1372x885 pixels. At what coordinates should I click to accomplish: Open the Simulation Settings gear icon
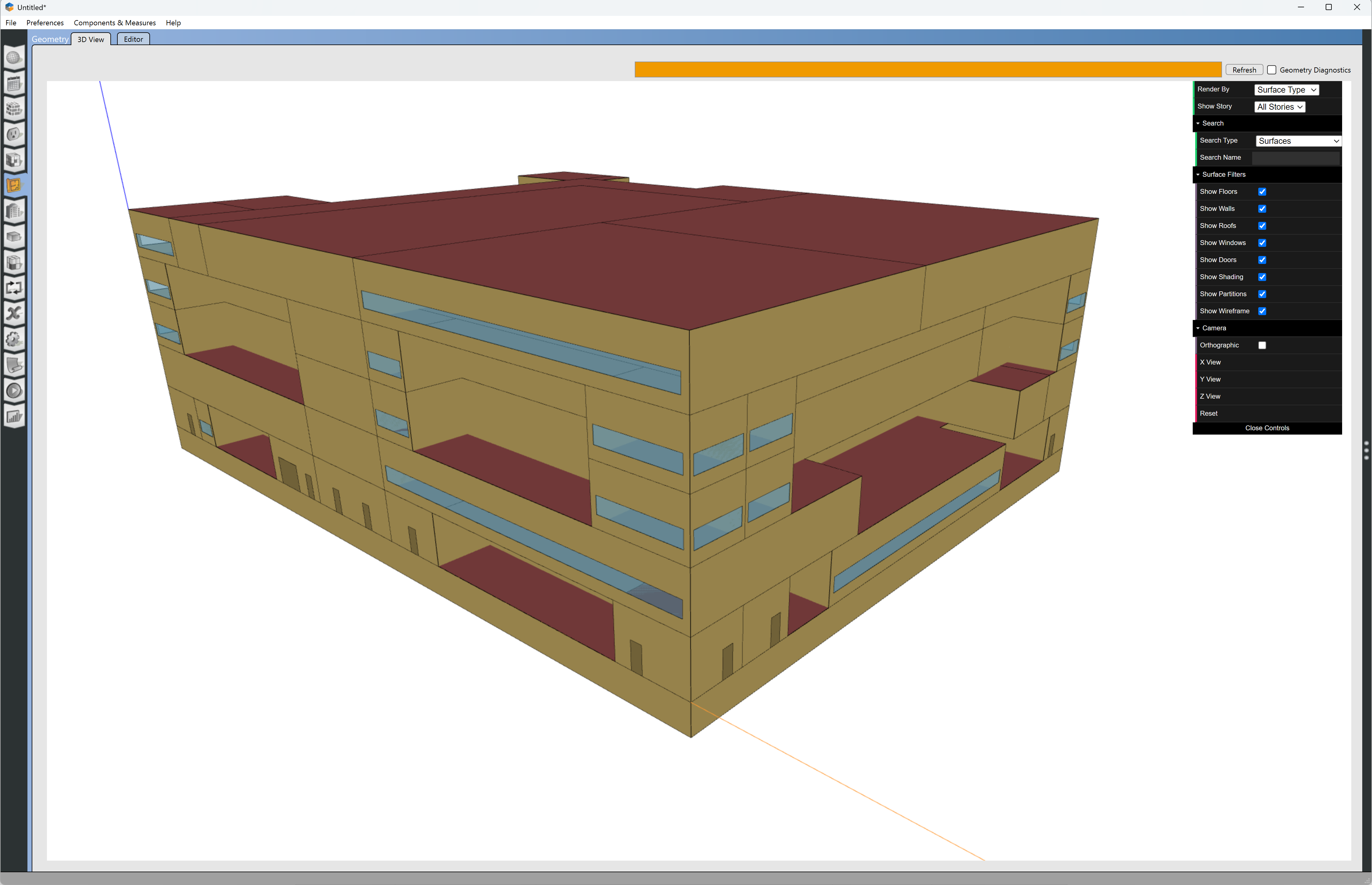coord(14,339)
